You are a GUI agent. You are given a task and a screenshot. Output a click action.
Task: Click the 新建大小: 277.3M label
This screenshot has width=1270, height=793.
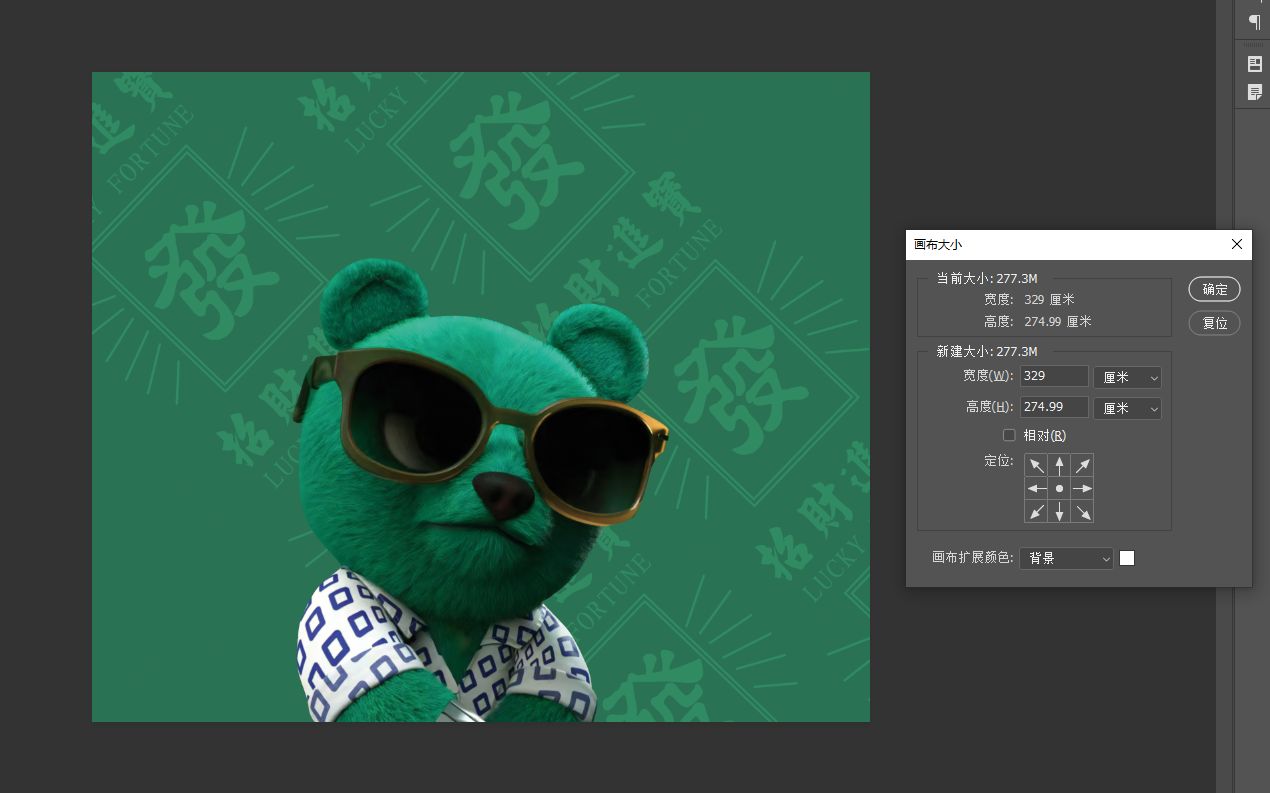[987, 351]
